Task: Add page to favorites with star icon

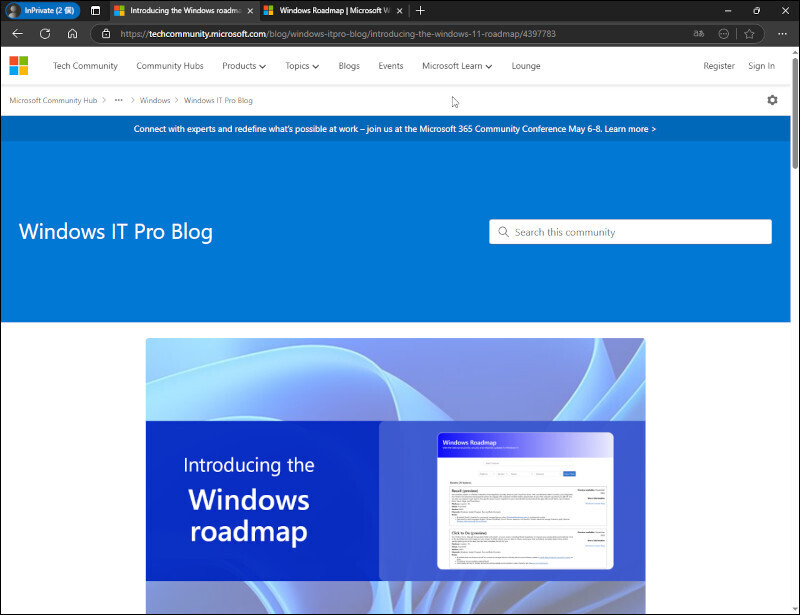Action: pyautogui.click(x=749, y=34)
